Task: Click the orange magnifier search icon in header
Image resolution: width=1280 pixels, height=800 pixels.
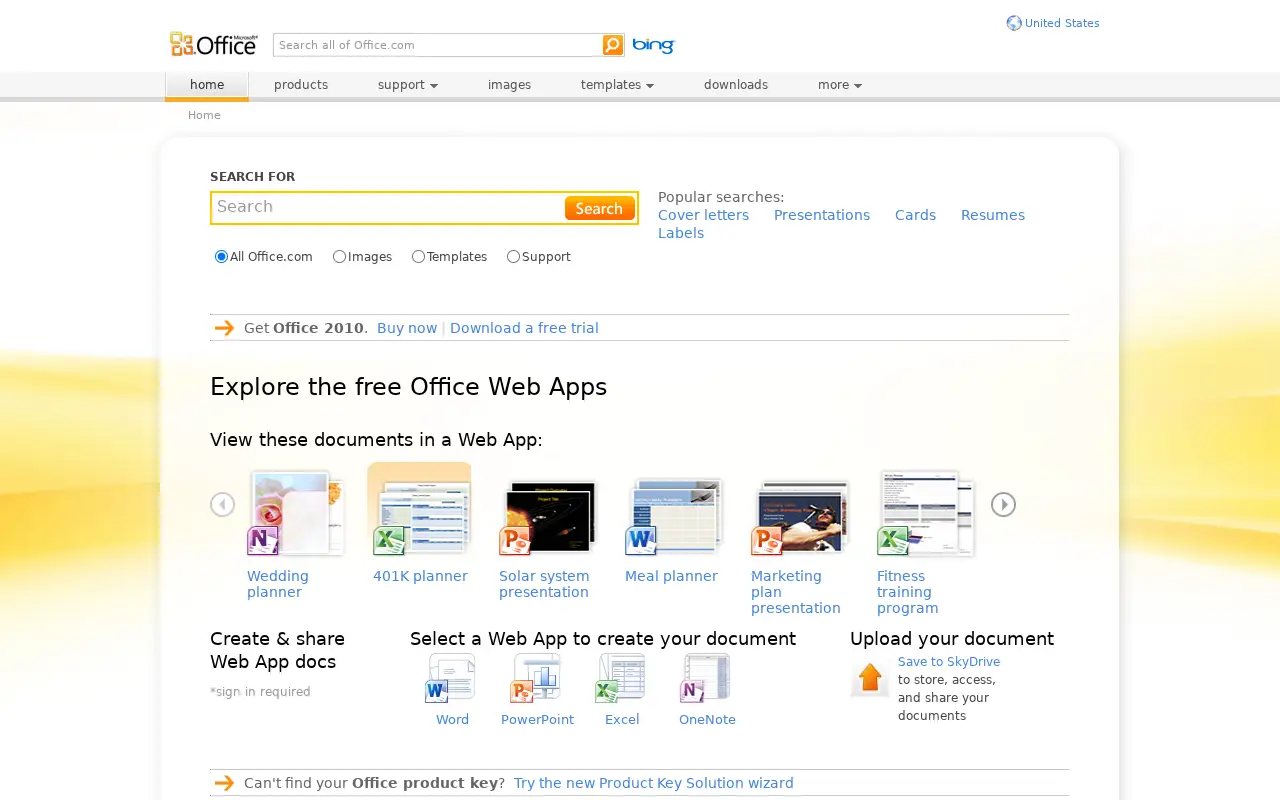Action: point(613,45)
